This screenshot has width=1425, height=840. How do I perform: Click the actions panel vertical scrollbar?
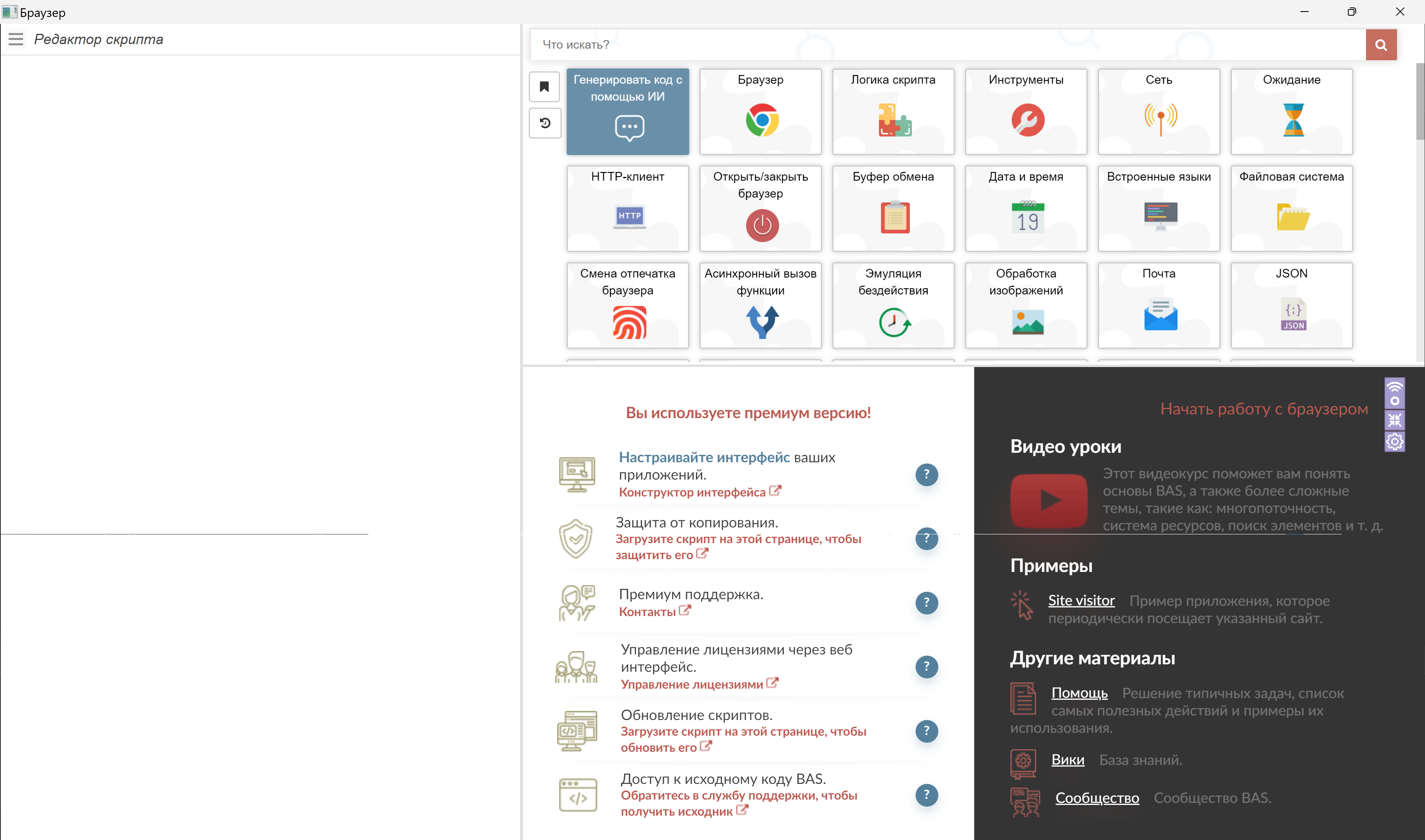(1420, 102)
